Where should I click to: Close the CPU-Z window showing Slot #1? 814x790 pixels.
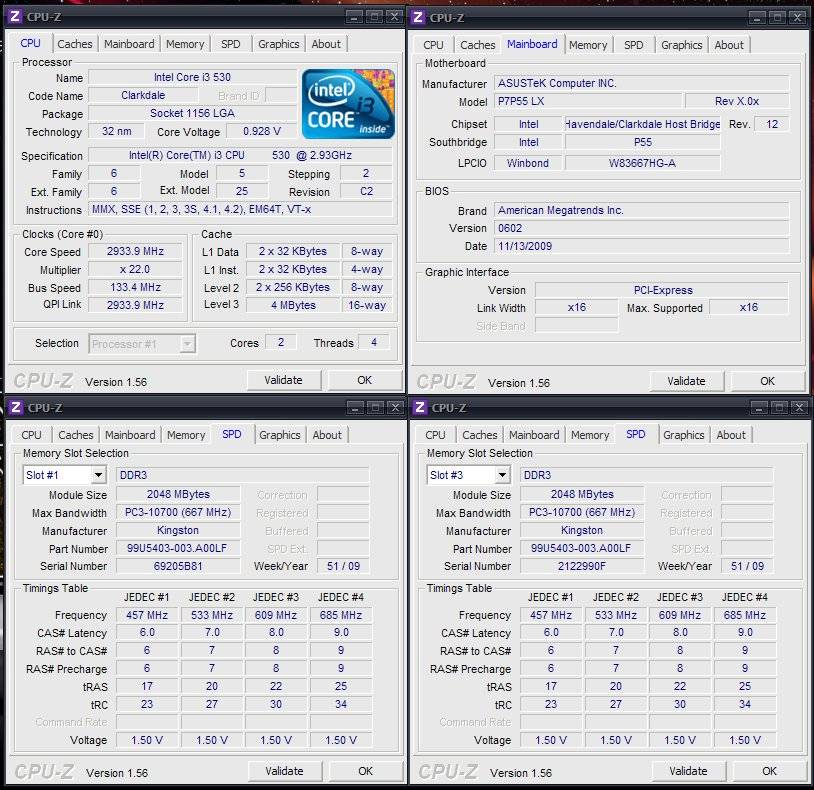pos(394,407)
